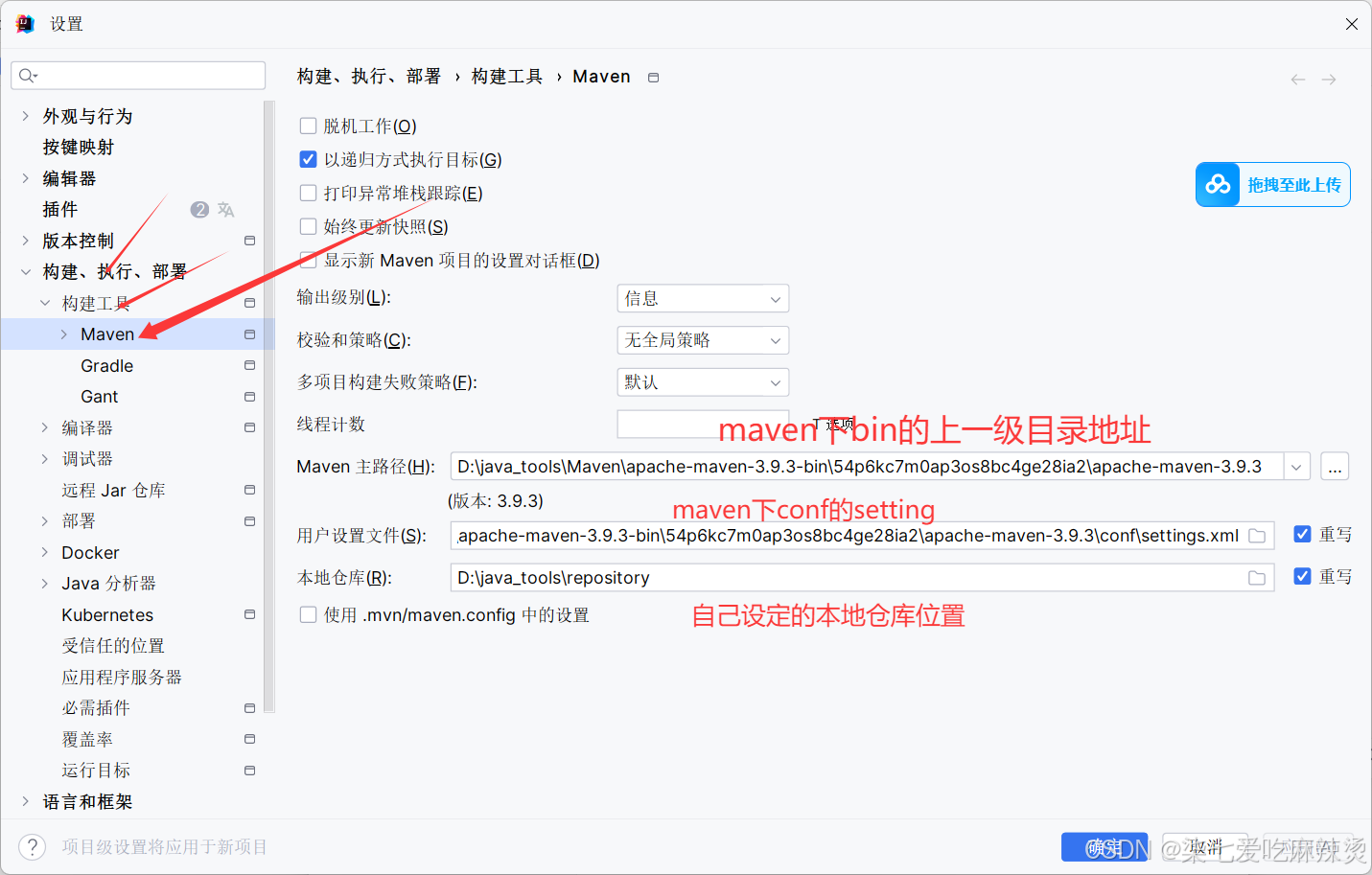Click folder icon in 本地仓库 field
This screenshot has width=1372, height=875.
pos(1257,578)
